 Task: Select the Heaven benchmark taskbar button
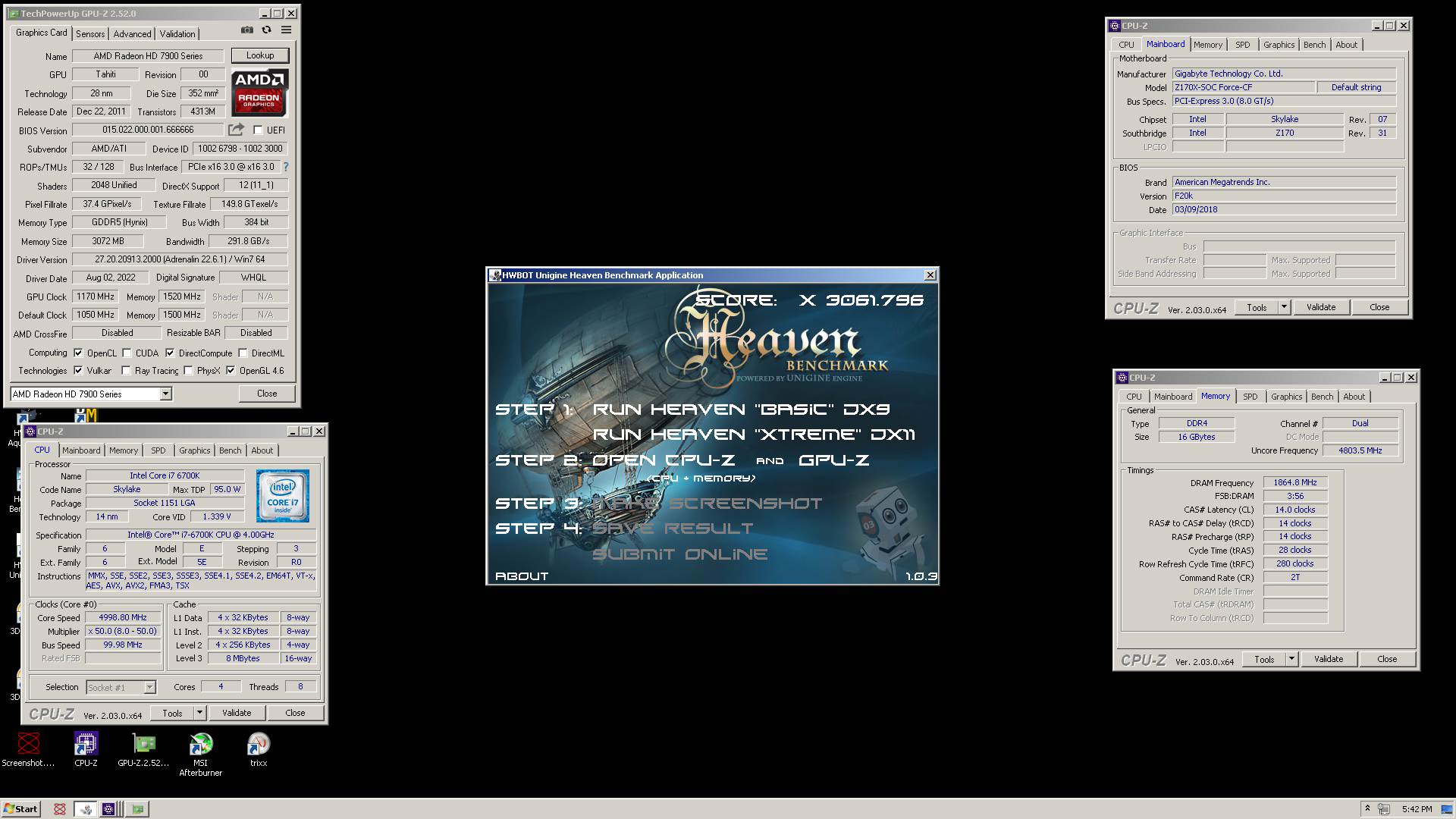coord(86,809)
